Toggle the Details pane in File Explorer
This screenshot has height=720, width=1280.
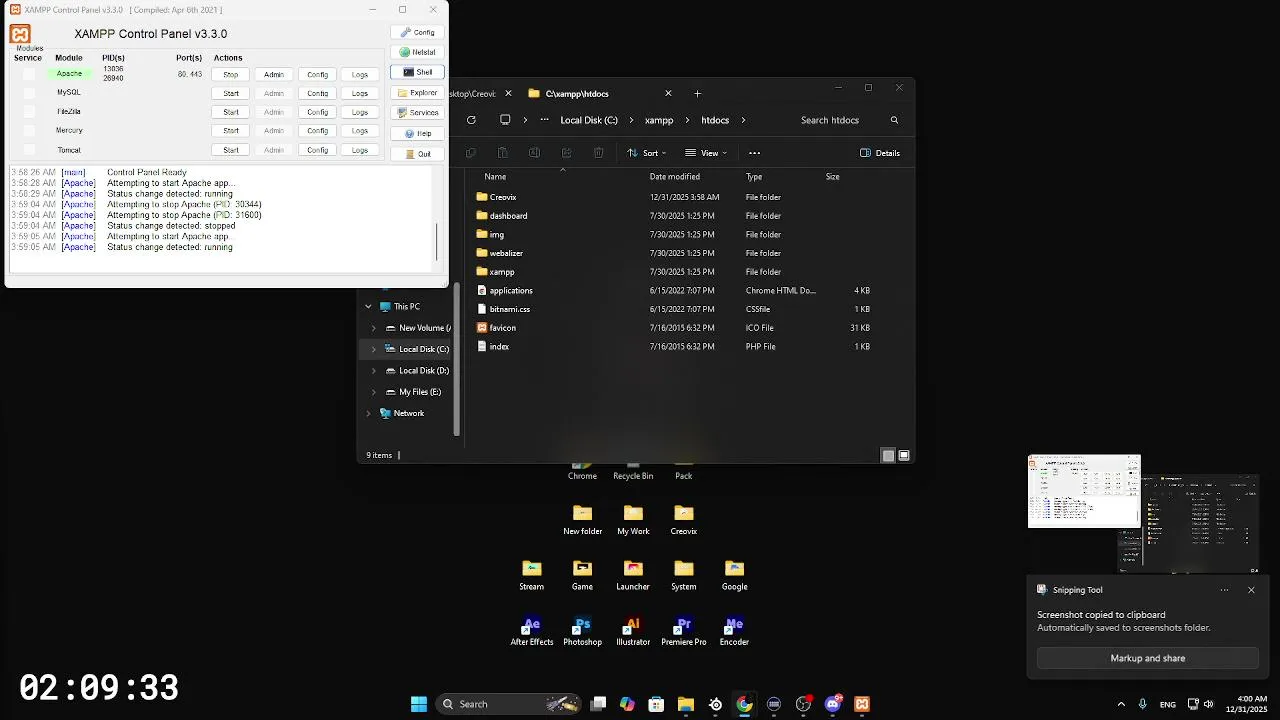click(x=880, y=153)
